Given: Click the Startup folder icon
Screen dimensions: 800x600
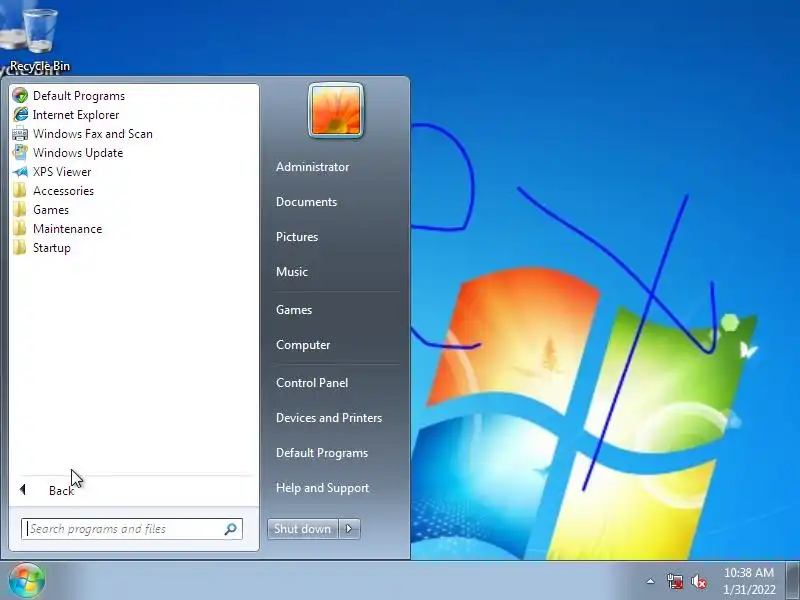Looking at the screenshot, I should coord(20,247).
